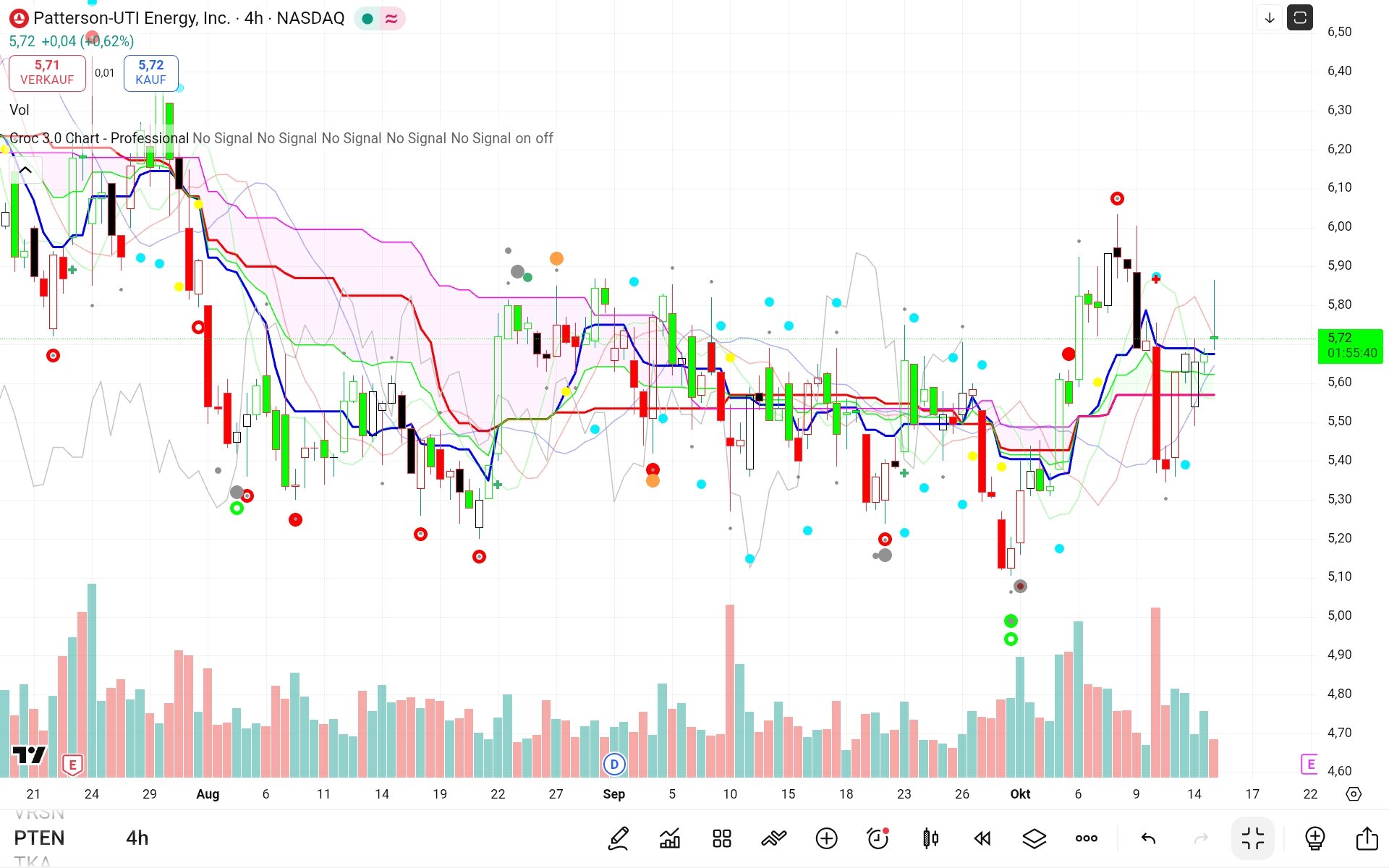This screenshot has width=1389, height=868.
Task: Open the indicators icon
Action: pos(773,838)
